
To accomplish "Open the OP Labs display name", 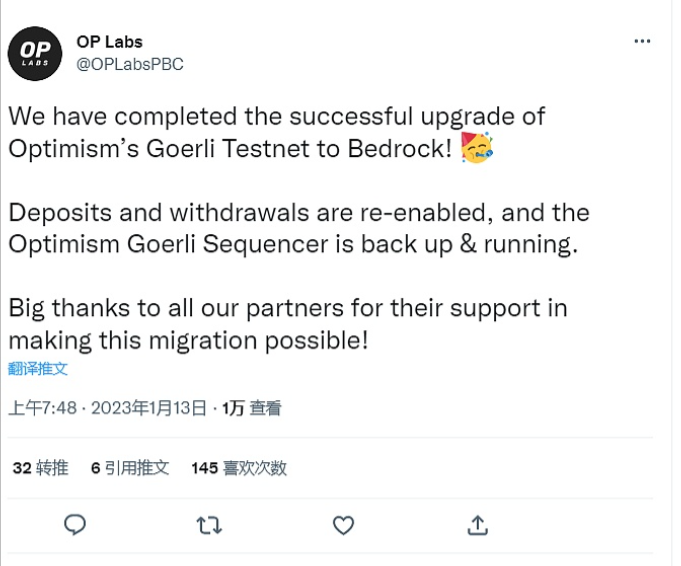I will coord(110,42).
